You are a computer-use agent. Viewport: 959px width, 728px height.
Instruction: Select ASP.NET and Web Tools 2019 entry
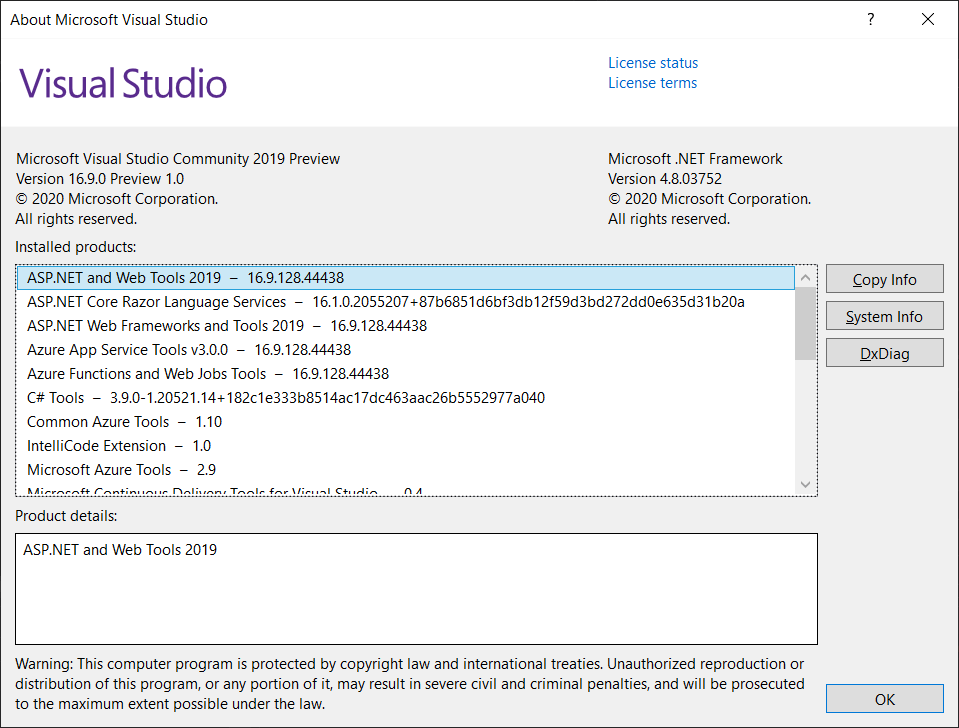pyautogui.click(x=185, y=278)
